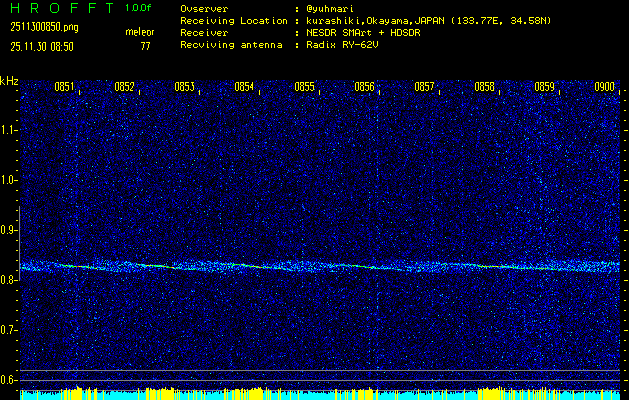
Task: Click the kHz axis unit label
Action: tap(9, 81)
